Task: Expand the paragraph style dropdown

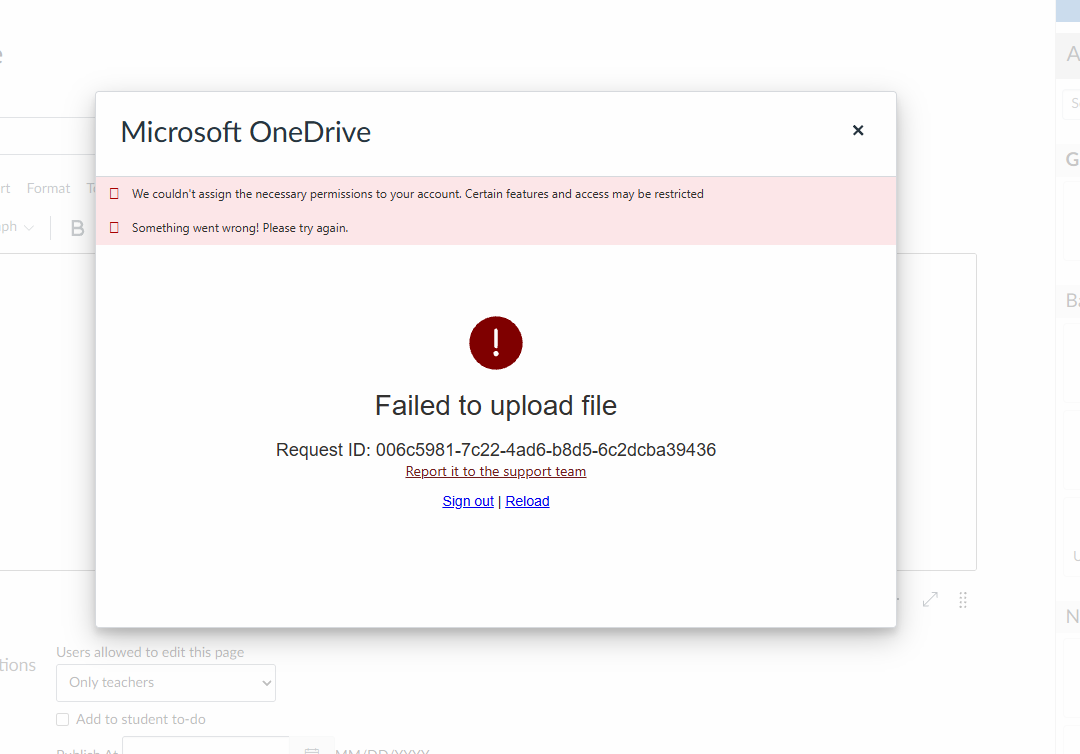Action: tap(17, 227)
